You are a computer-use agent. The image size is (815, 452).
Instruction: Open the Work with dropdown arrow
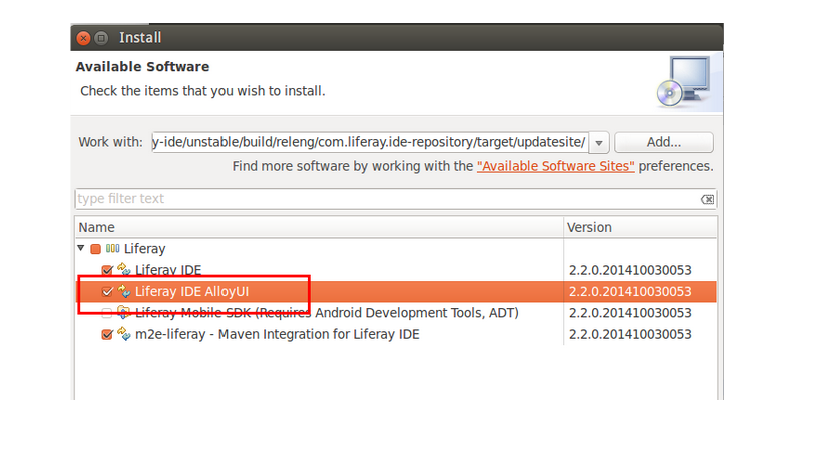click(x=599, y=142)
